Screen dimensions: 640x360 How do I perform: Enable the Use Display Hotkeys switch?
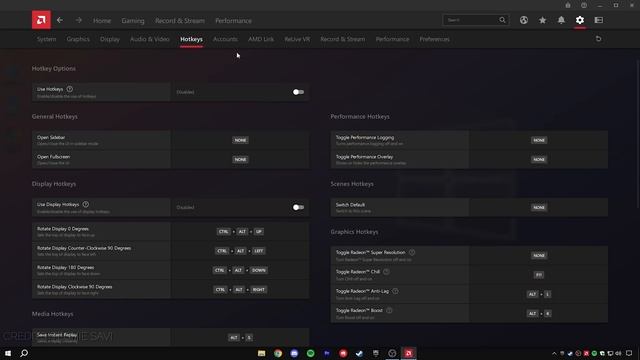(x=298, y=207)
